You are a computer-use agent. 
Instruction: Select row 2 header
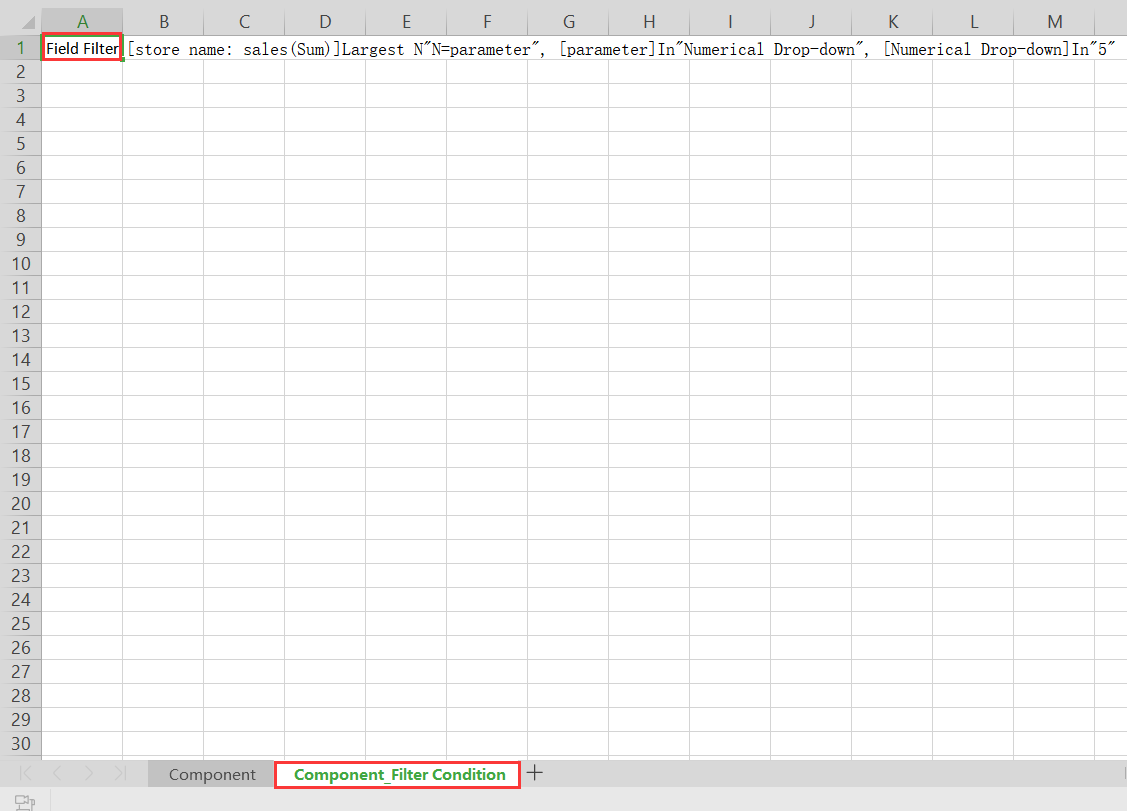point(21,72)
